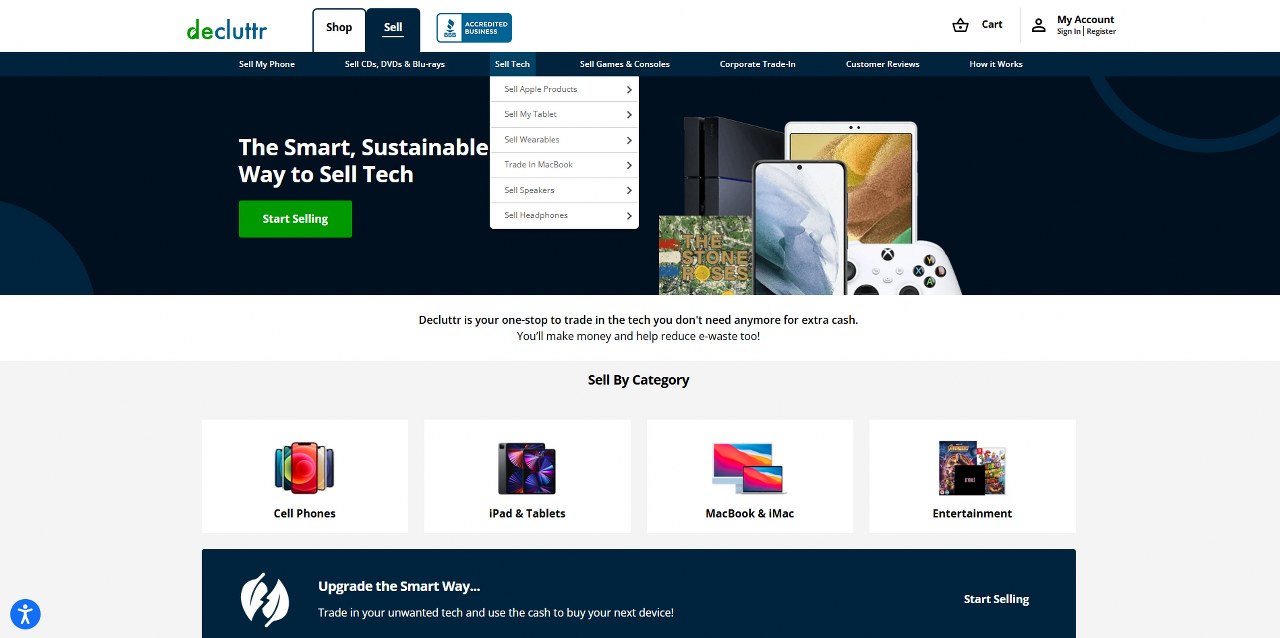This screenshot has width=1280, height=638.
Task: Open the shopping cart icon
Action: 961,25
